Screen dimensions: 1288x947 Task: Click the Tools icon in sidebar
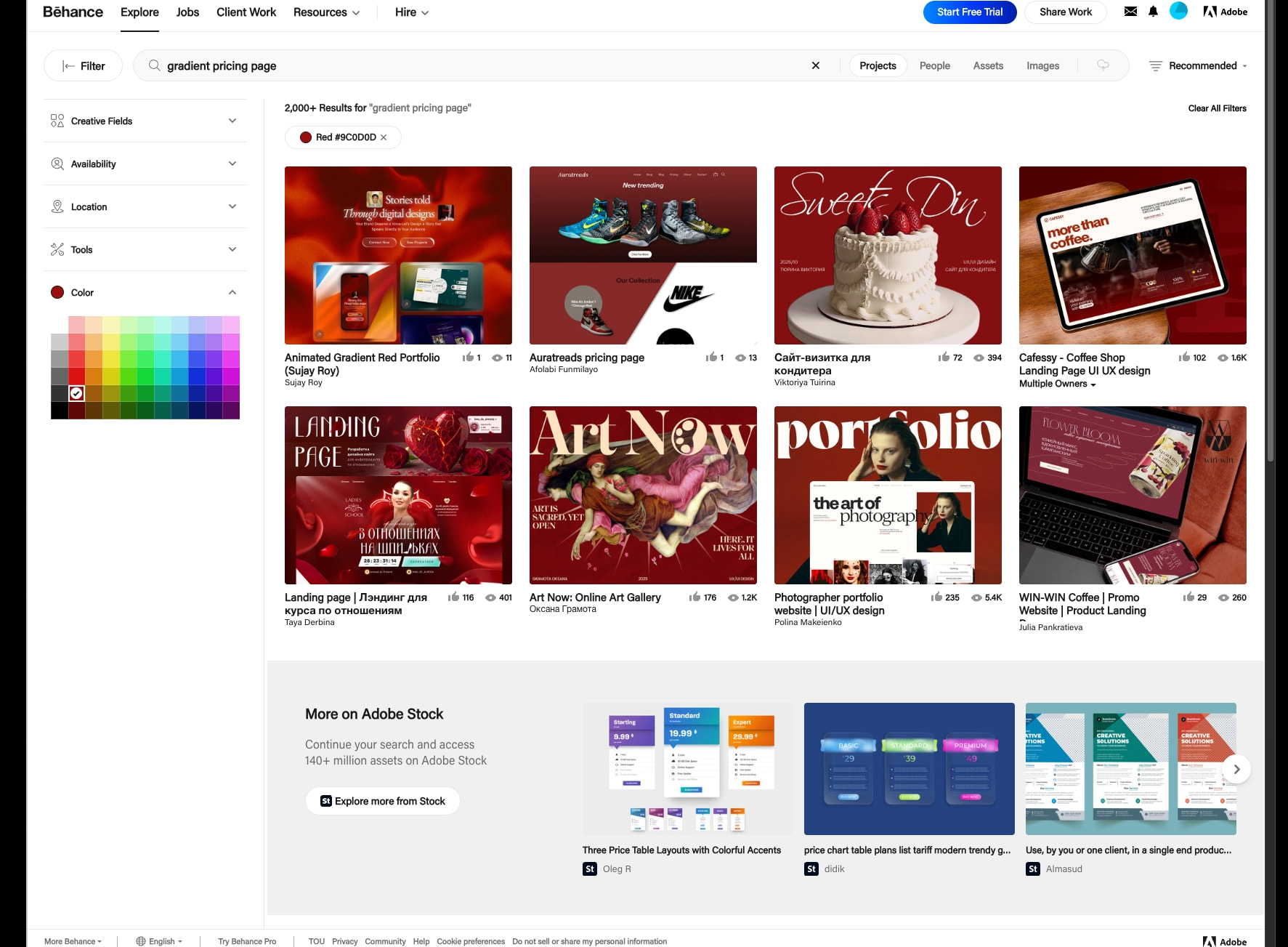point(57,249)
